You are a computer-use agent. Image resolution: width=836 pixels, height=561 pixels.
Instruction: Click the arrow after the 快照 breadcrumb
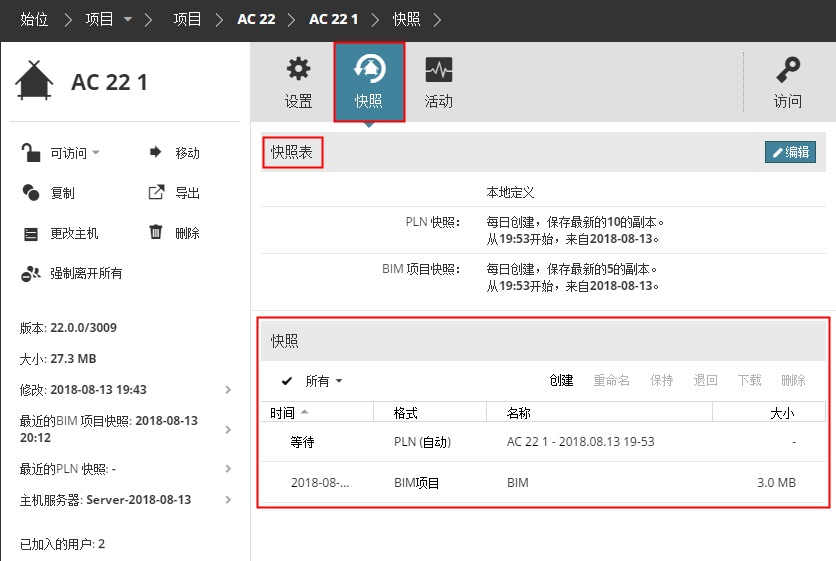click(438, 20)
